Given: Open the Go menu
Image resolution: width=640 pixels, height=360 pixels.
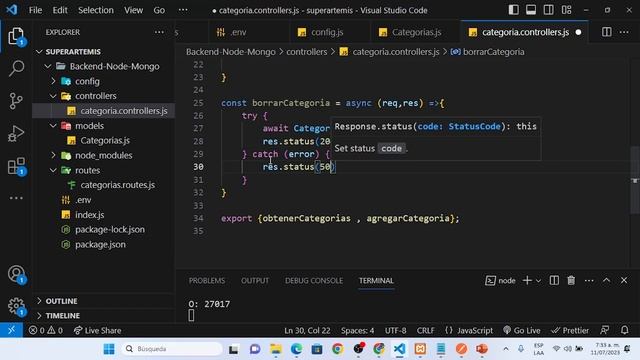Looking at the screenshot, I should (x=159, y=10).
